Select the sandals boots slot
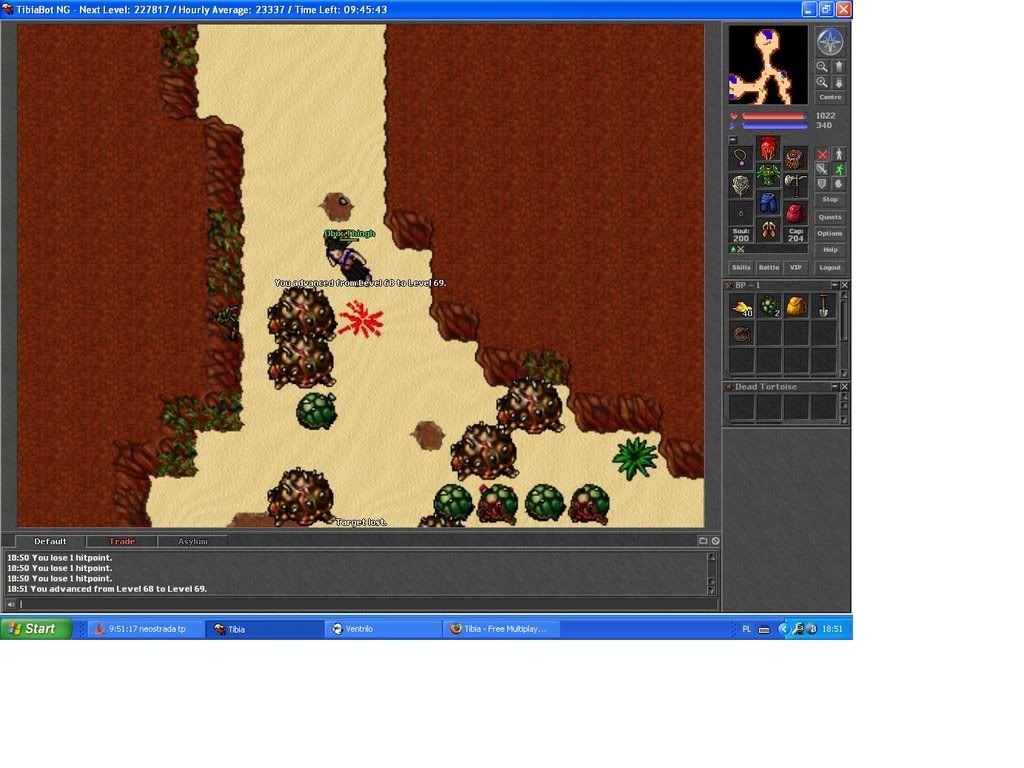 pos(768,231)
